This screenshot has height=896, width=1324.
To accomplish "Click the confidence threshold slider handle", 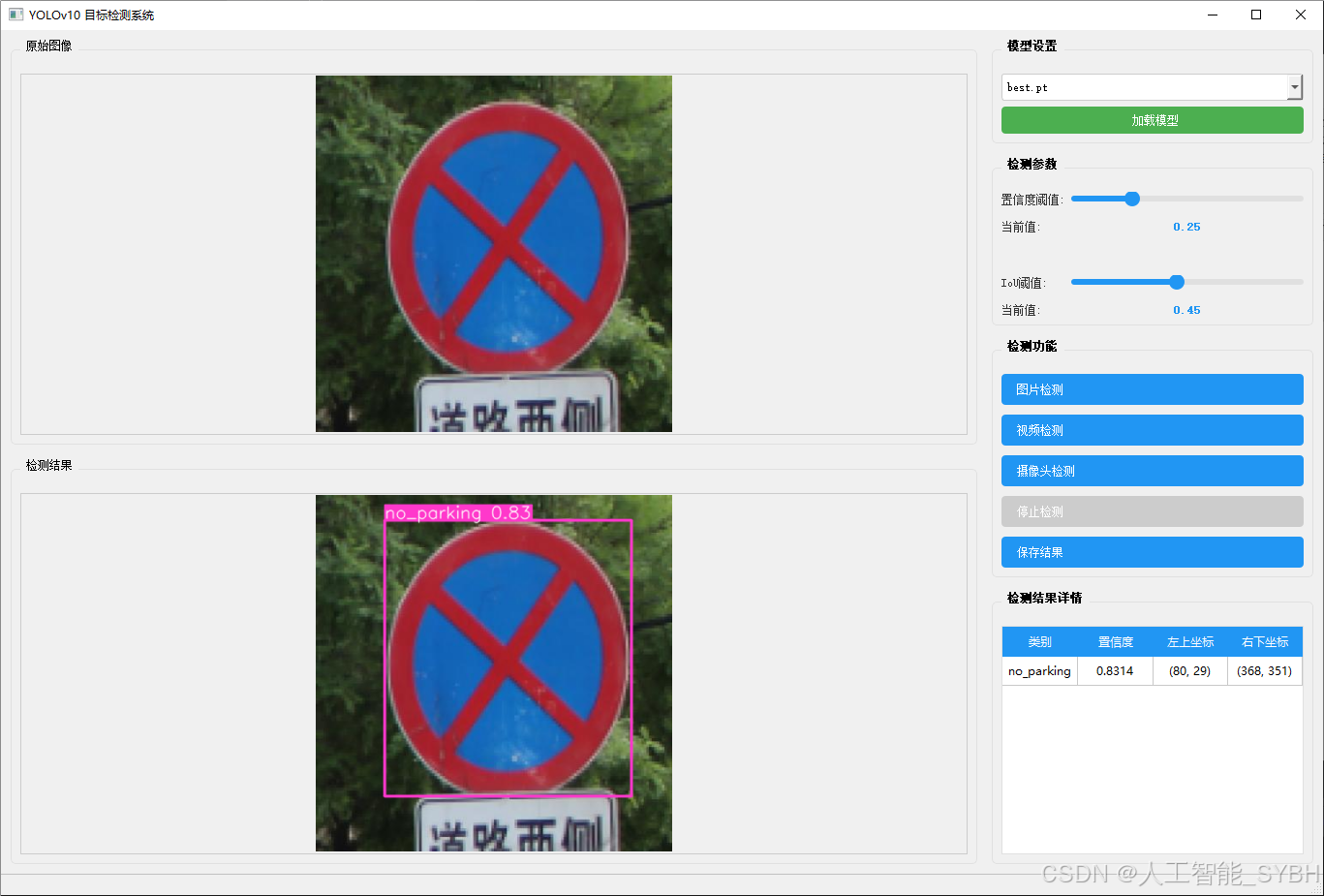I will [1131, 199].
